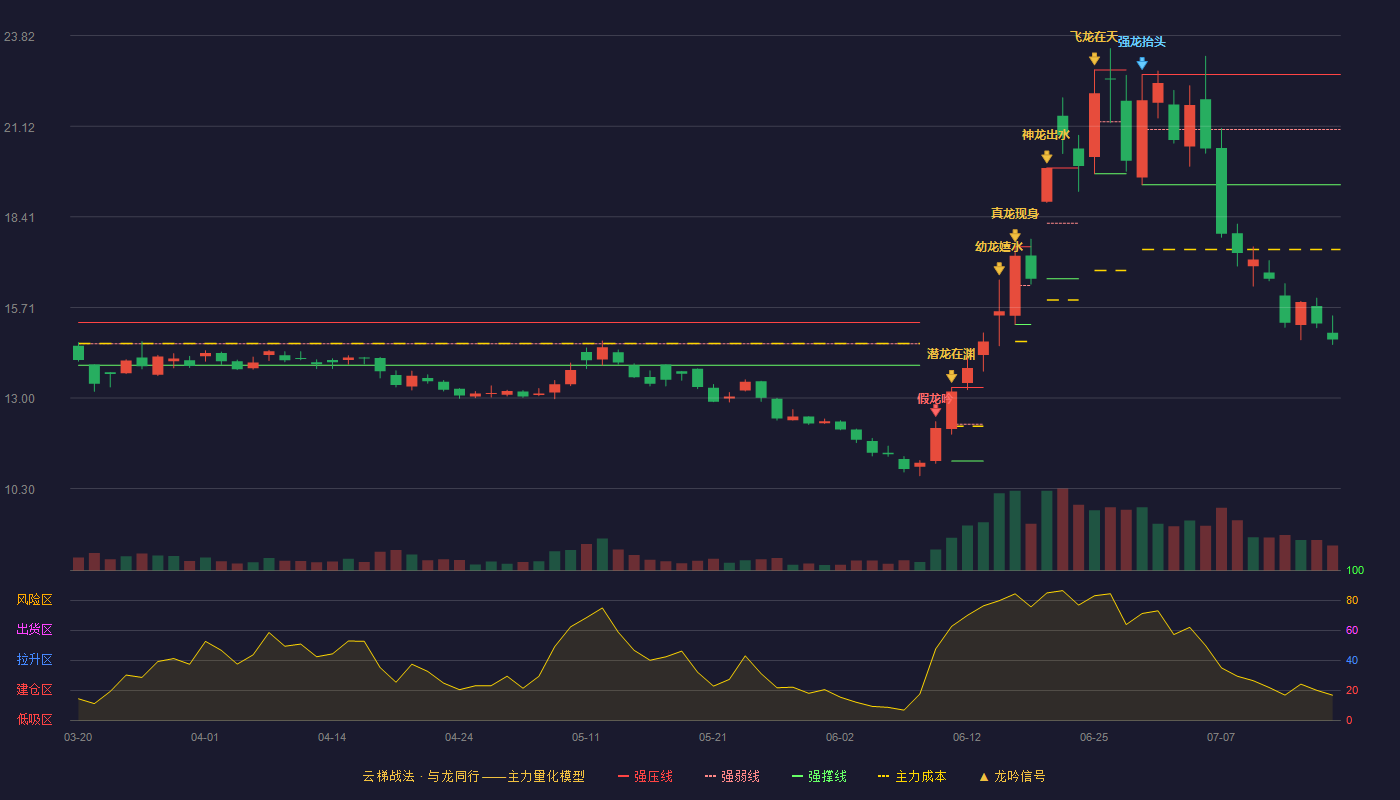
Task: Click the 04-24 date axis label
Action: point(459,737)
